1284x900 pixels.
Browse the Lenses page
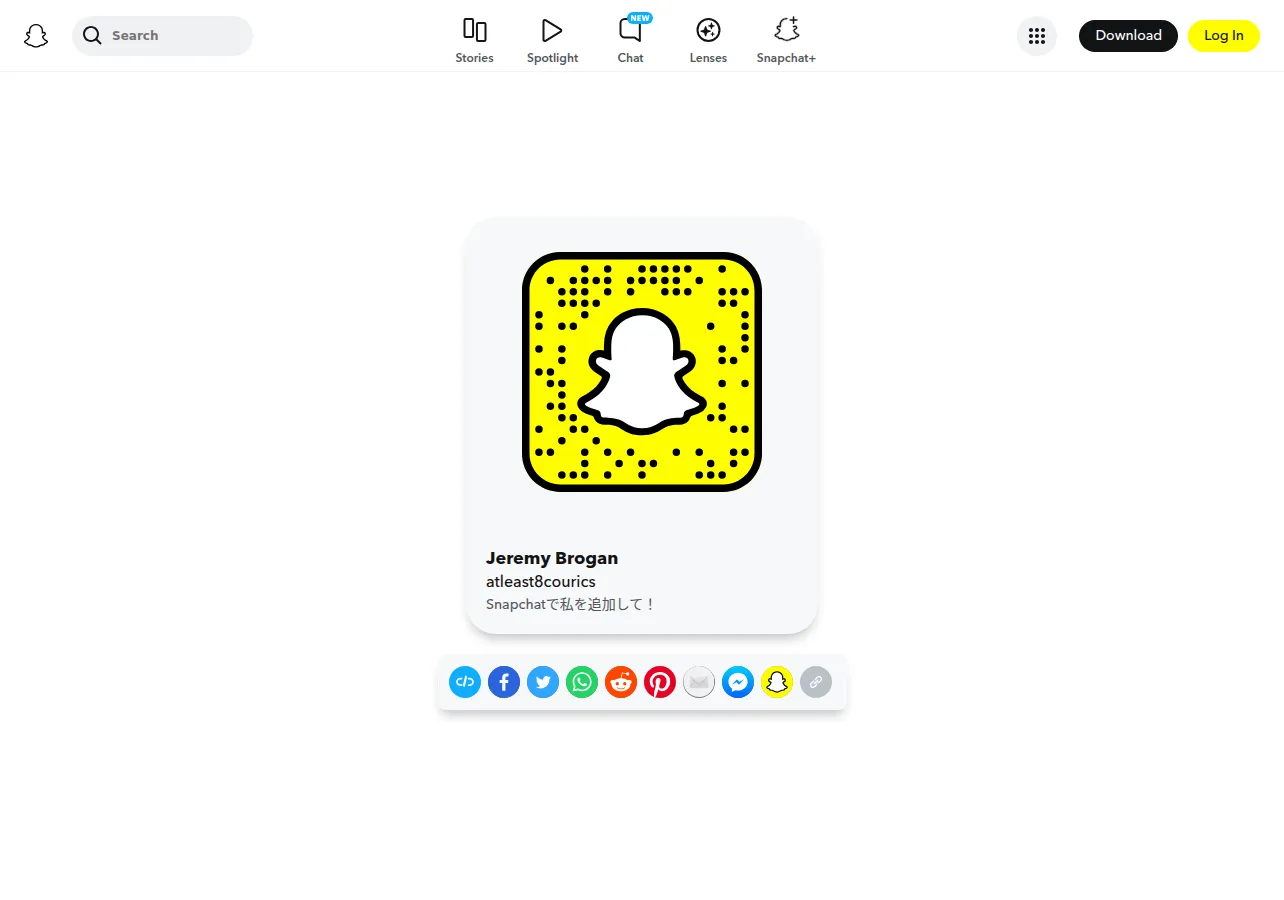pyautogui.click(x=708, y=41)
